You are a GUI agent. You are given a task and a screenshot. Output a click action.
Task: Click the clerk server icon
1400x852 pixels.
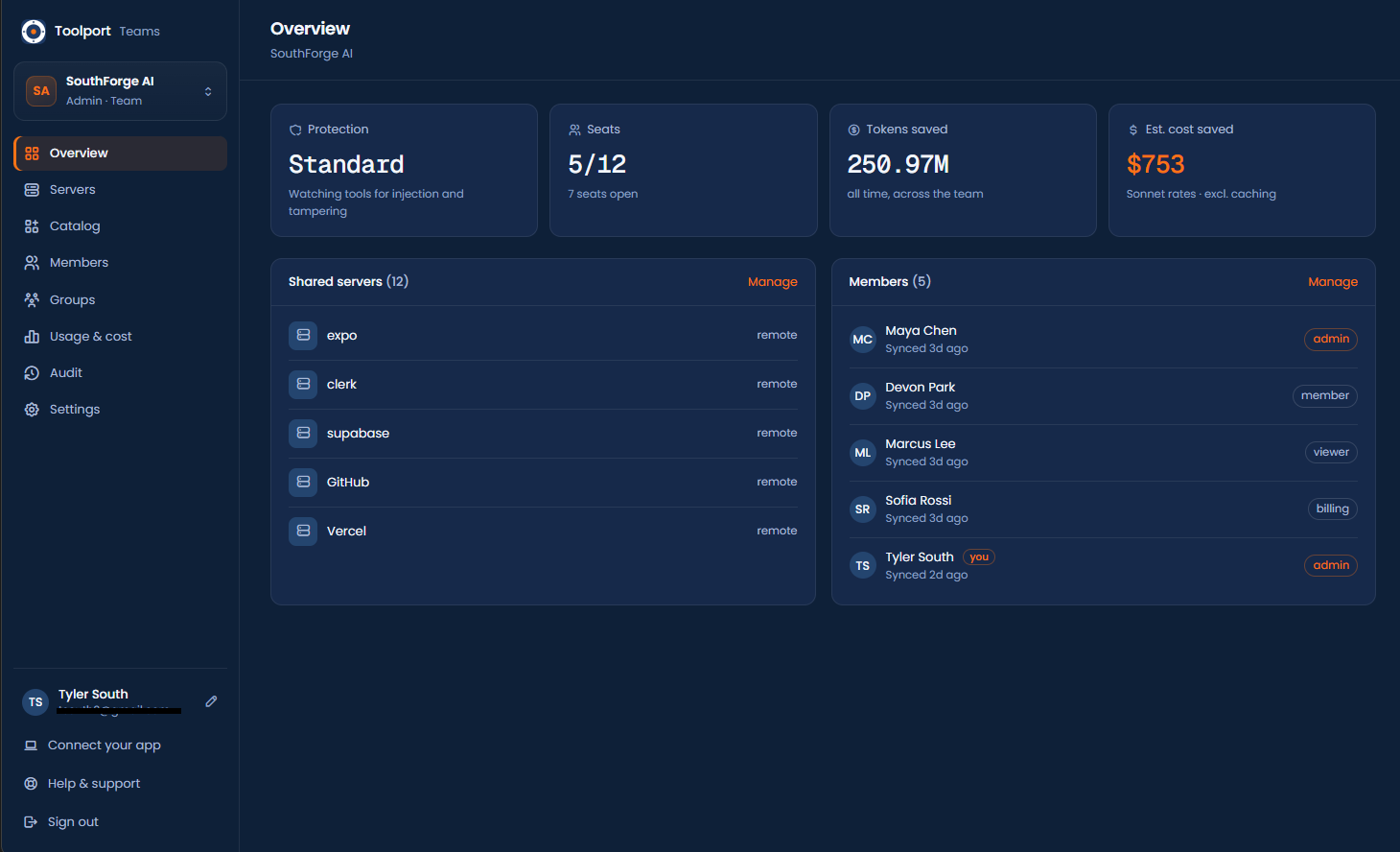click(303, 384)
